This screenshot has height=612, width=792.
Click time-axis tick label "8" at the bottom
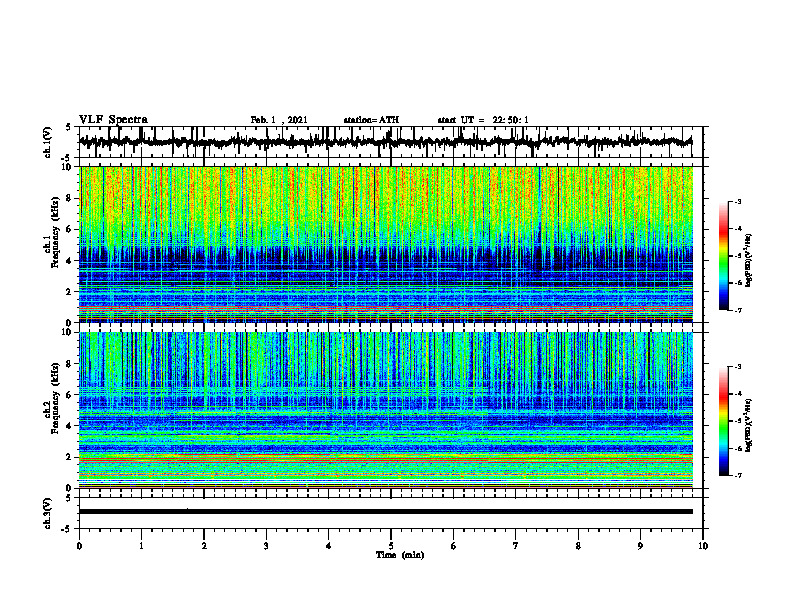(x=578, y=546)
